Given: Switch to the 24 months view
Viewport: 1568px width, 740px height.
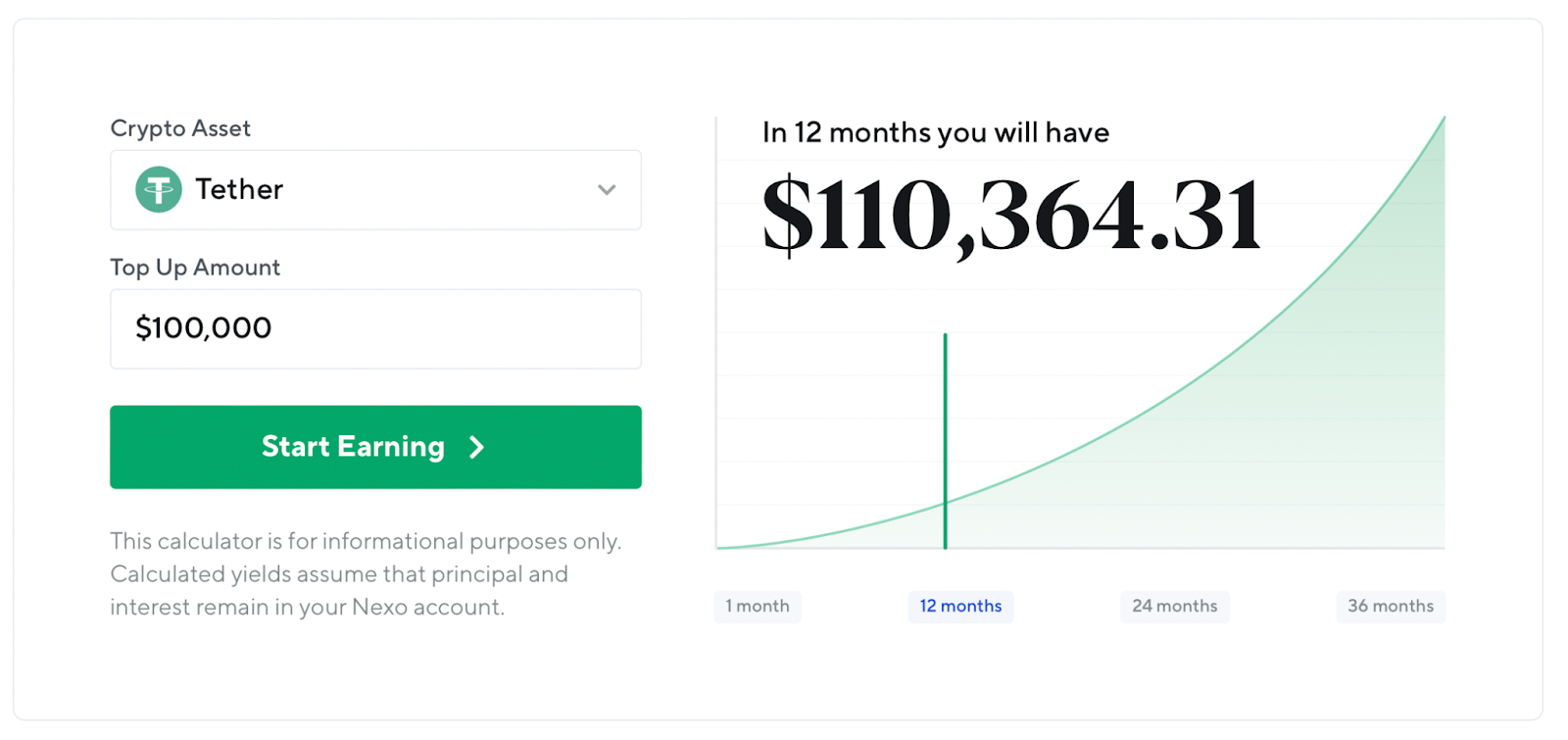Looking at the screenshot, I should tap(1173, 606).
